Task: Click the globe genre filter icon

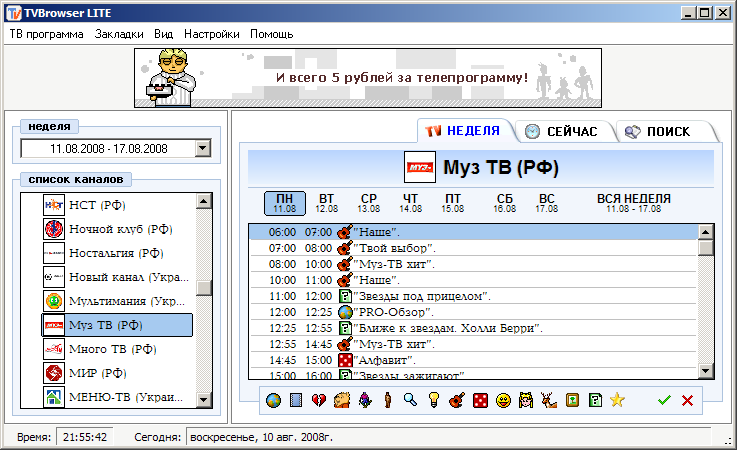Action: (273, 401)
